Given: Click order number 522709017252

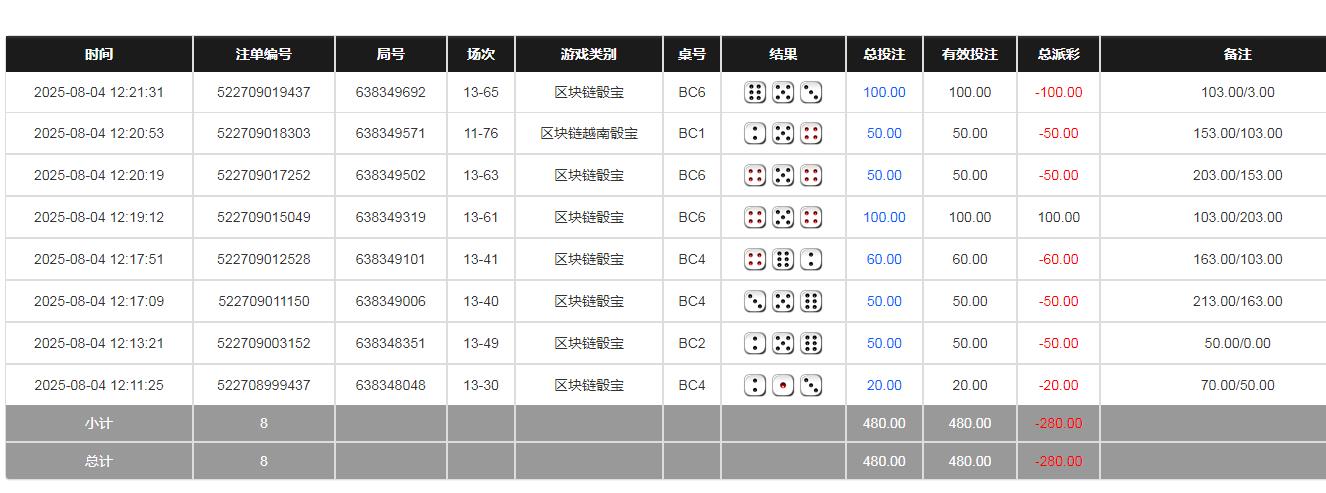Looking at the screenshot, I should 264,176.
